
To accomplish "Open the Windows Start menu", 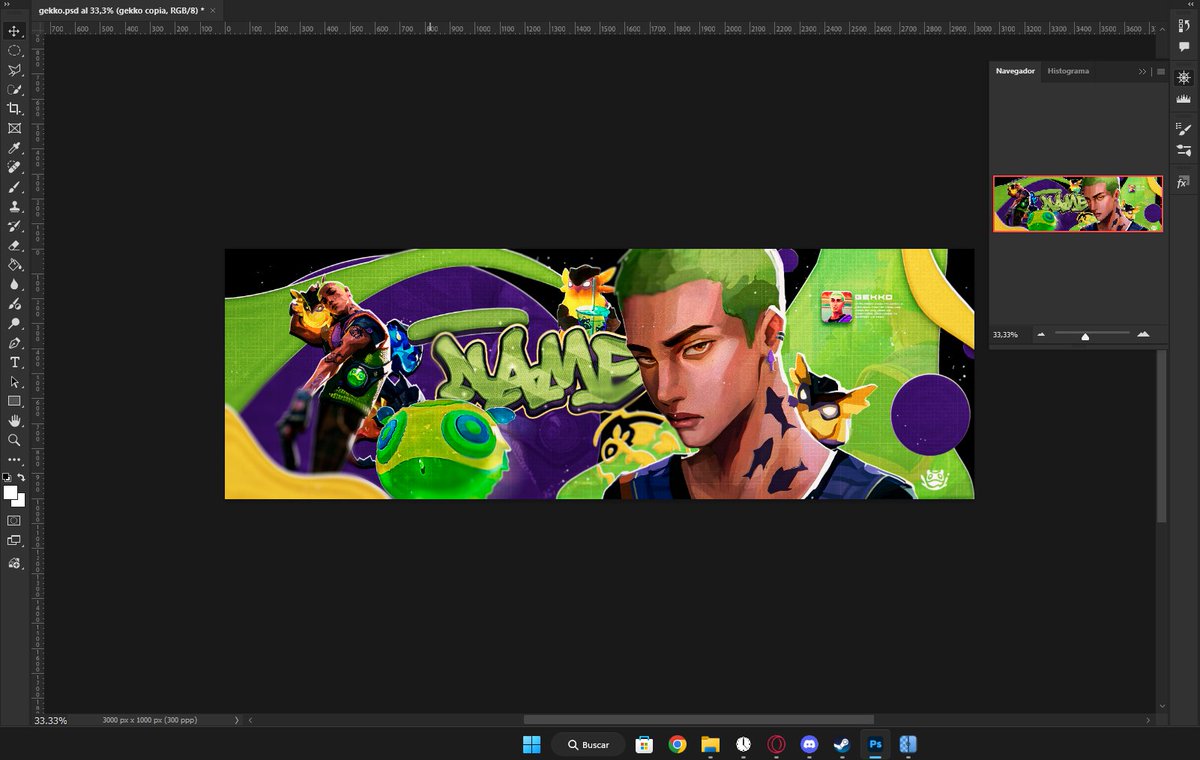I will tap(531, 744).
